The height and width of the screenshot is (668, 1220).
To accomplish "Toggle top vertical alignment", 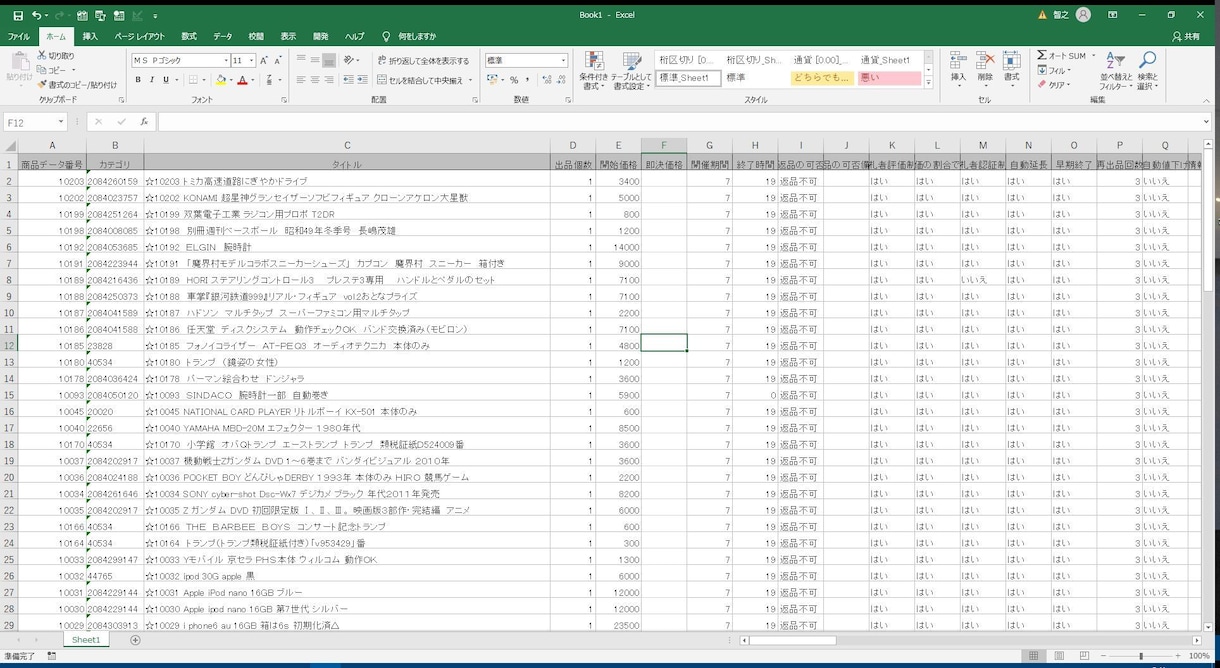I will click(x=301, y=60).
